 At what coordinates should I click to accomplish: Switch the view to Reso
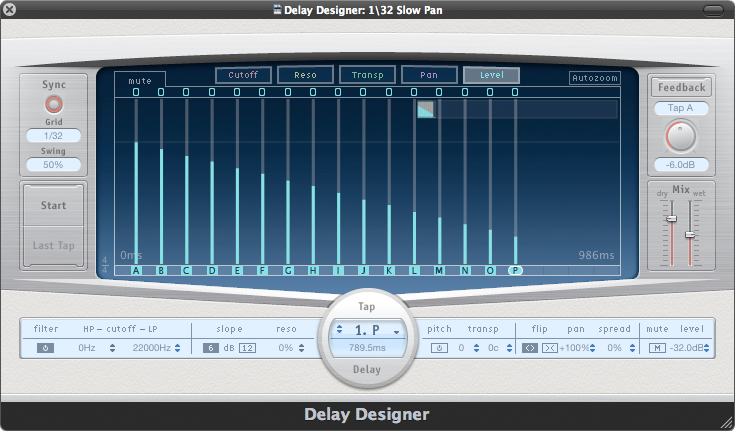pyautogui.click(x=305, y=75)
